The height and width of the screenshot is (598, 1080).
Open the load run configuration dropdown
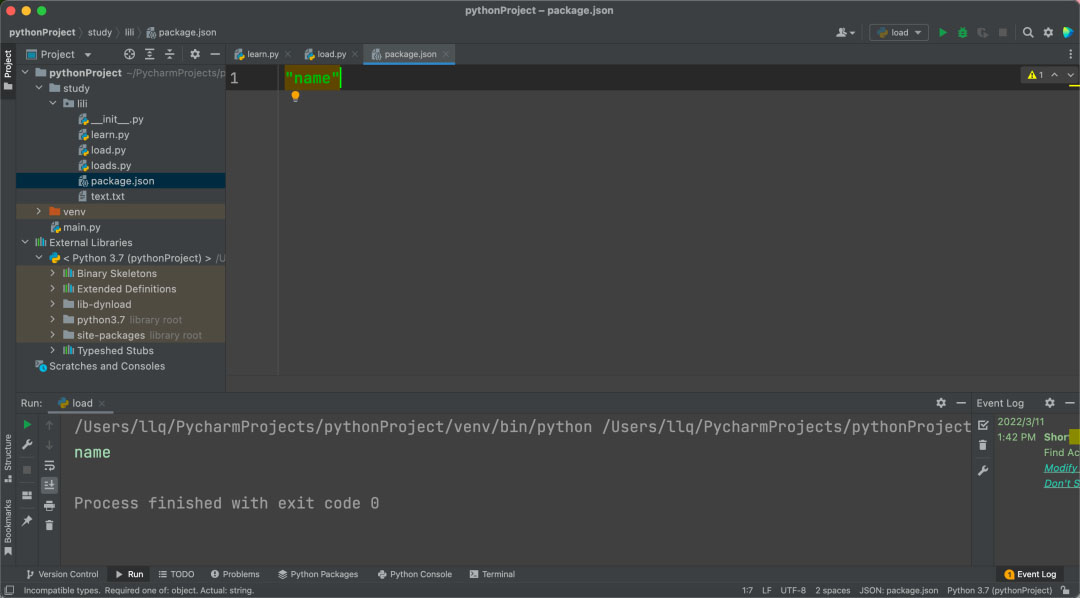pos(899,32)
